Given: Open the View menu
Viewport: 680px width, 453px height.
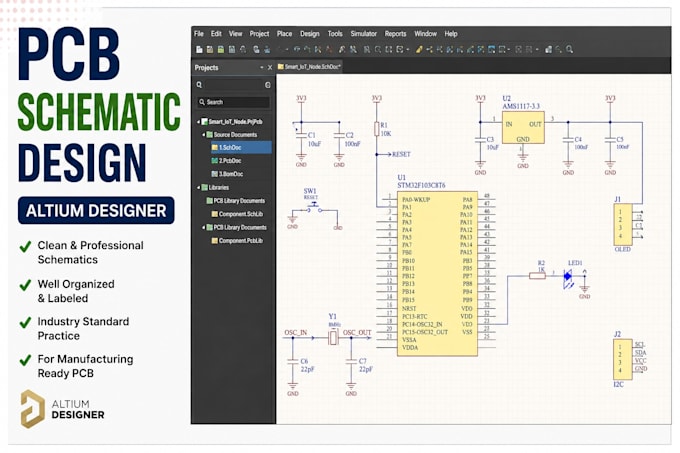Looking at the screenshot, I should coord(235,34).
